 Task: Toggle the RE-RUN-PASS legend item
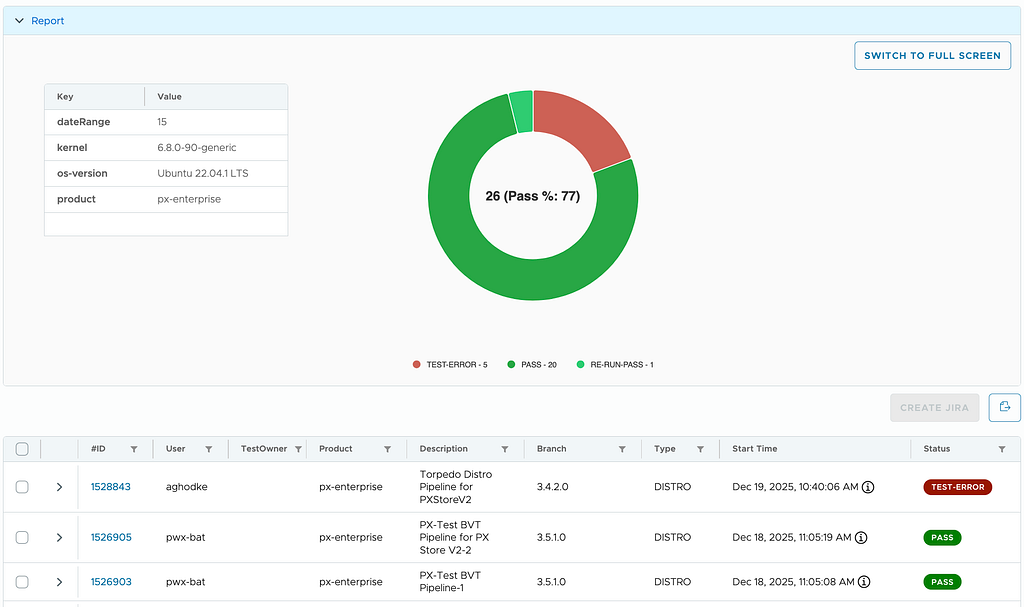coord(615,365)
